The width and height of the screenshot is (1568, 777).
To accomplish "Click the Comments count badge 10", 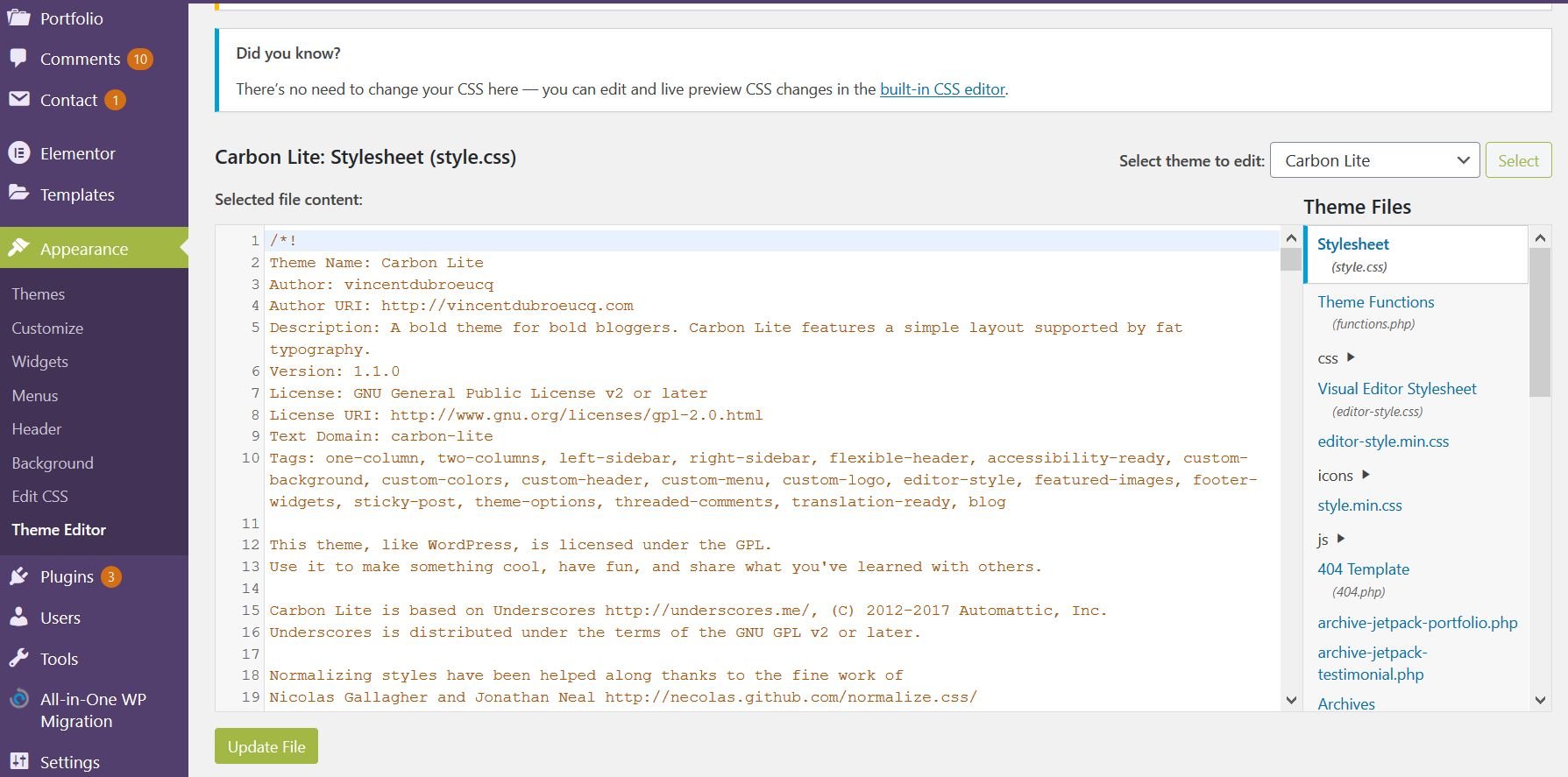I will [140, 59].
